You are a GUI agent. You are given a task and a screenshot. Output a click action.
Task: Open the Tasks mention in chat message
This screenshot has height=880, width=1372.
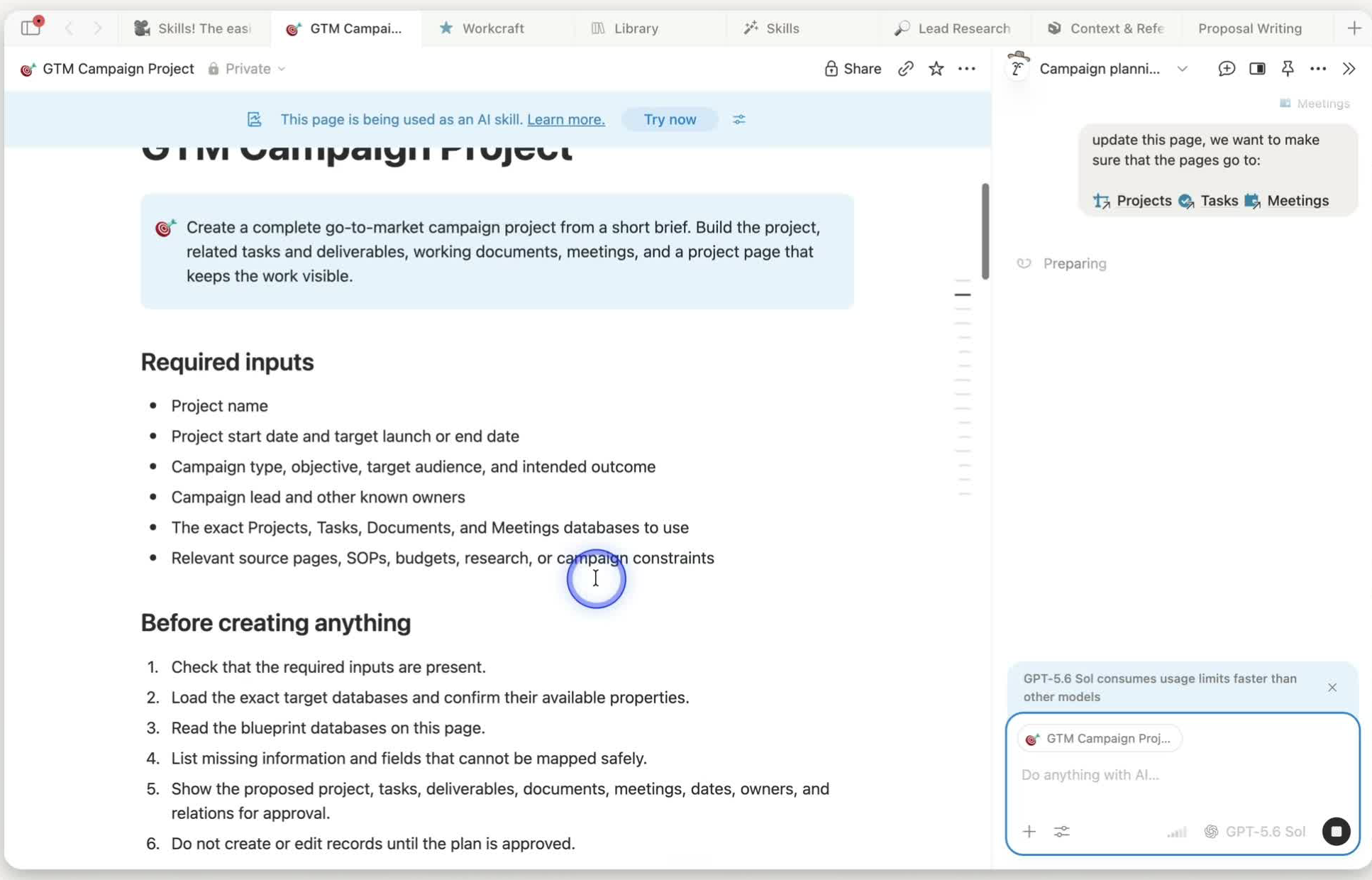[1208, 201]
